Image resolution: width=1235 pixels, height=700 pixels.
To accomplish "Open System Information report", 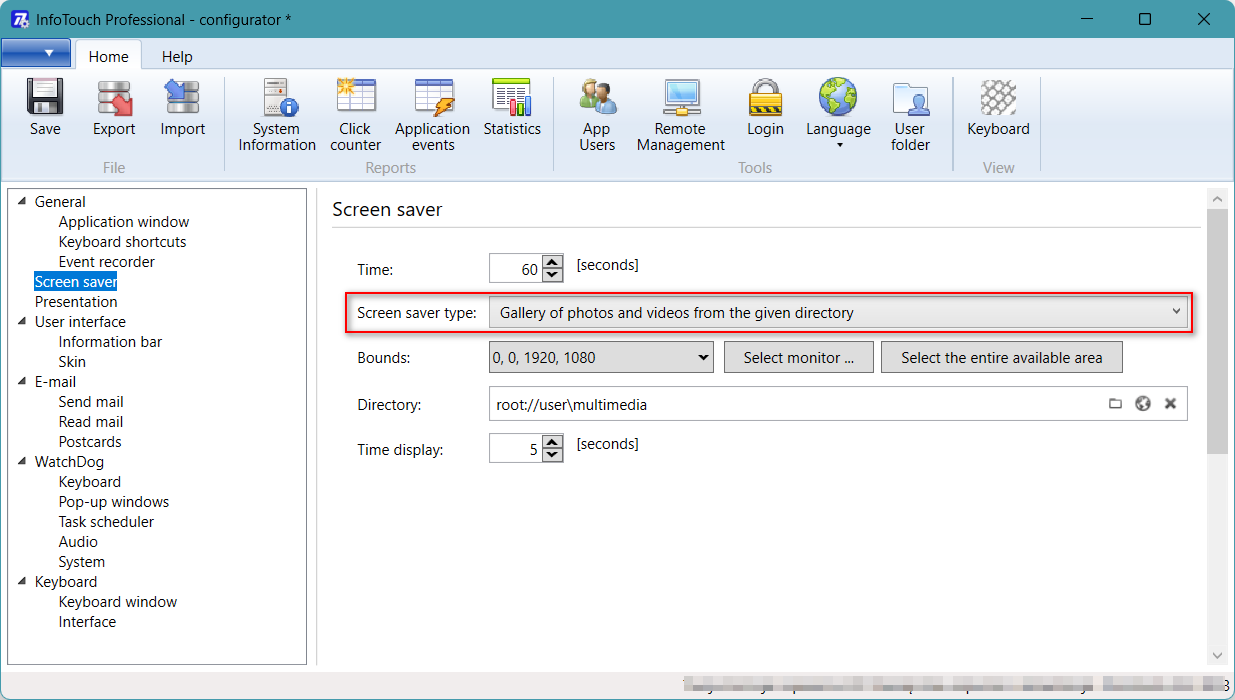I will click(x=277, y=115).
